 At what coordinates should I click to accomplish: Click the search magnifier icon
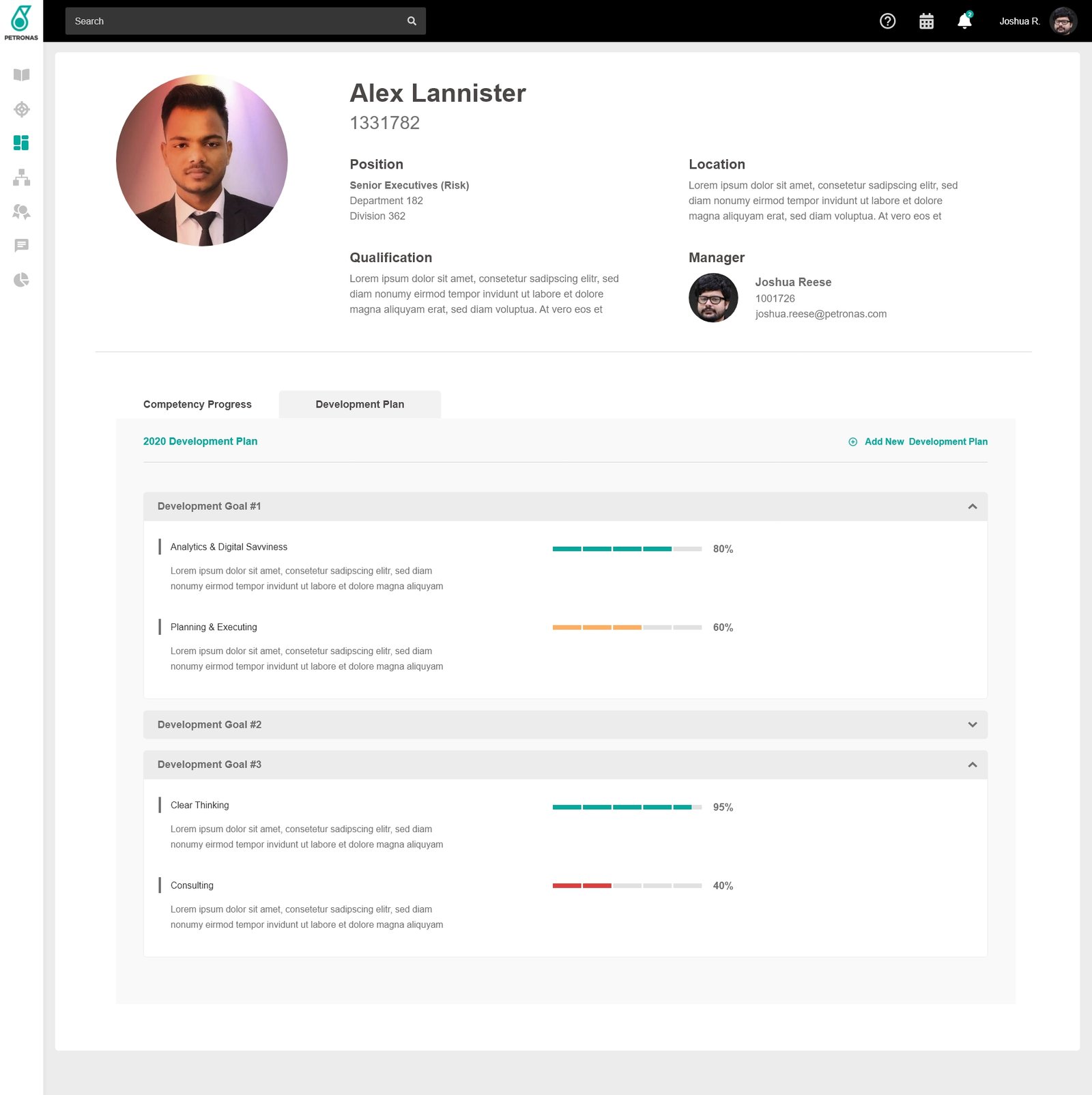412,21
